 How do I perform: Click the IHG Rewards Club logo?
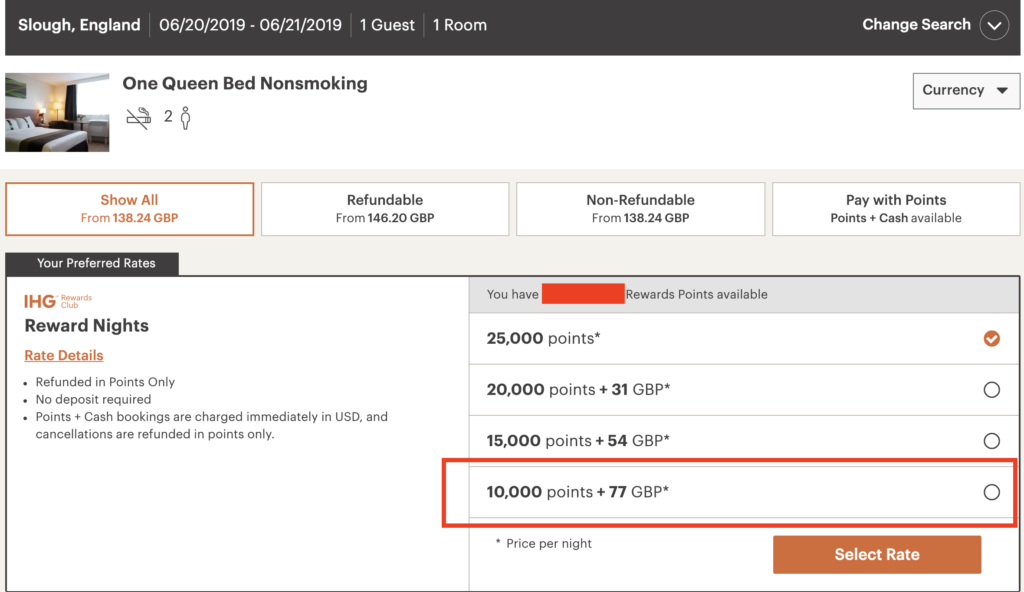58,301
